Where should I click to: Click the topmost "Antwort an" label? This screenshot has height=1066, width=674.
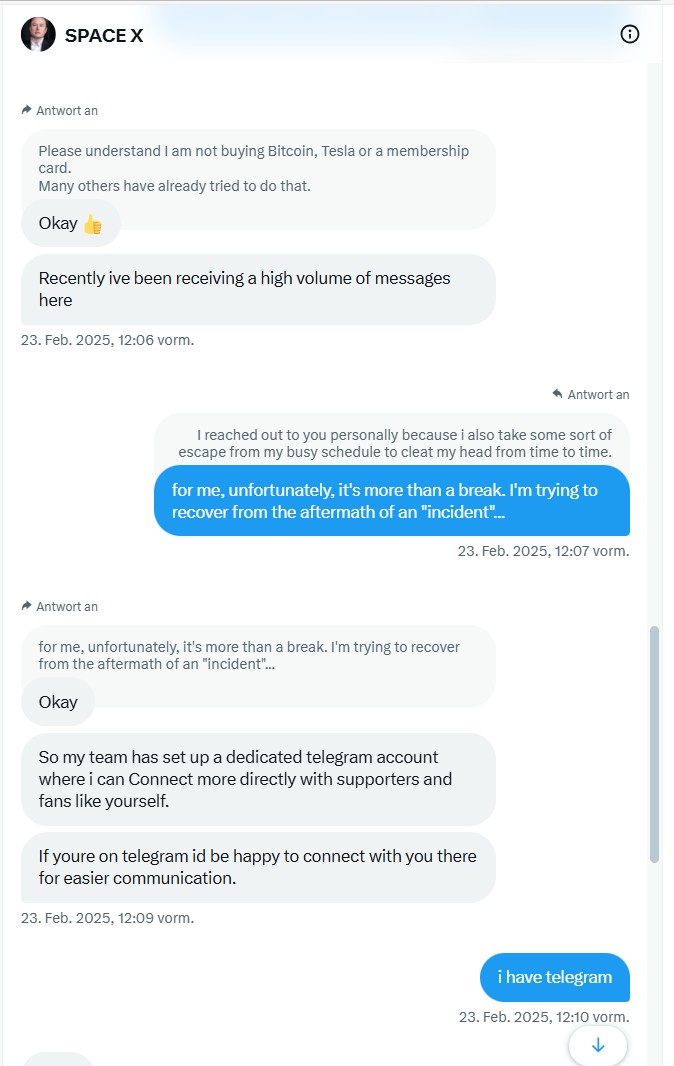68,110
